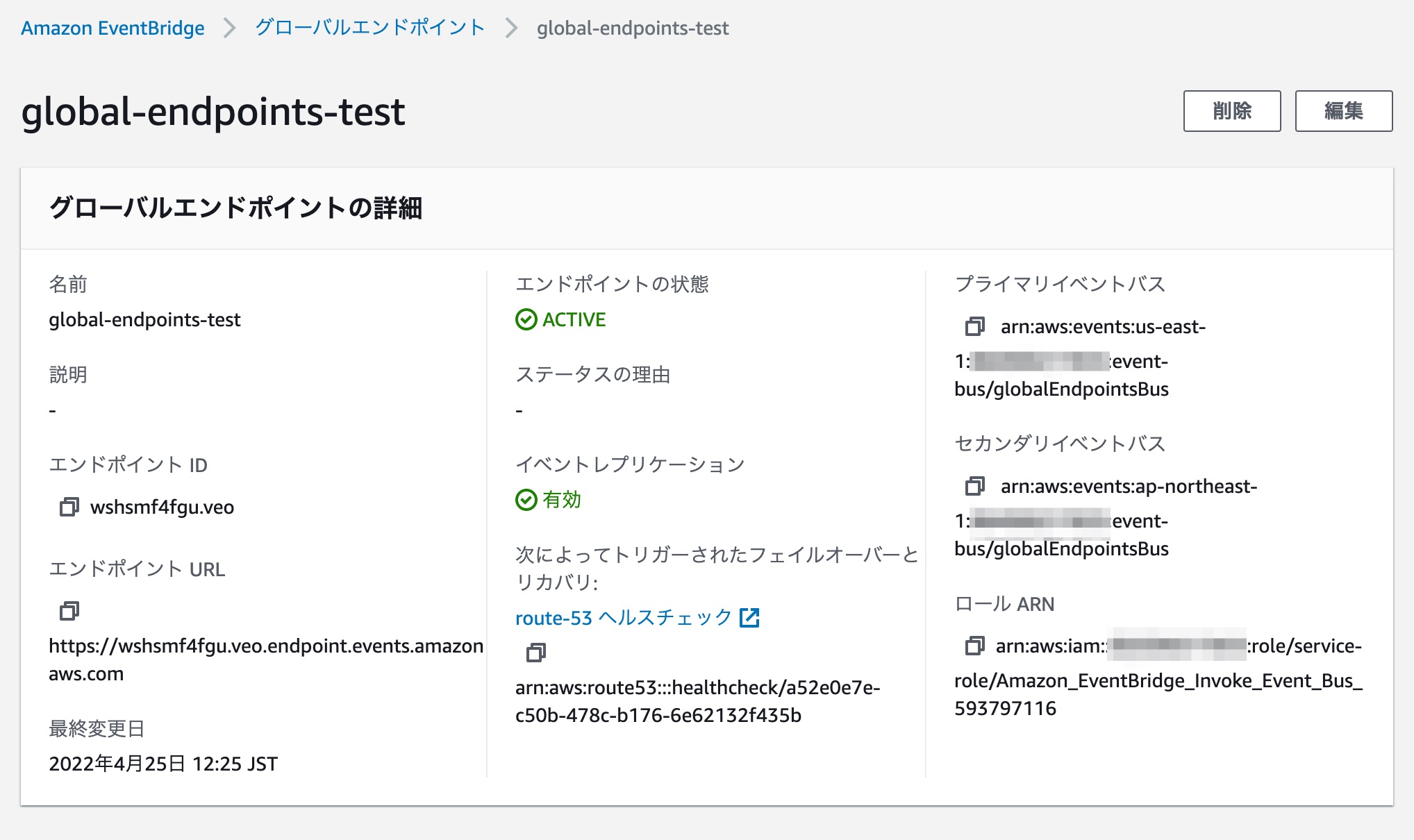Click the セカンダリイベントバス label
Viewport: 1414px width, 840px height.
click(1060, 444)
